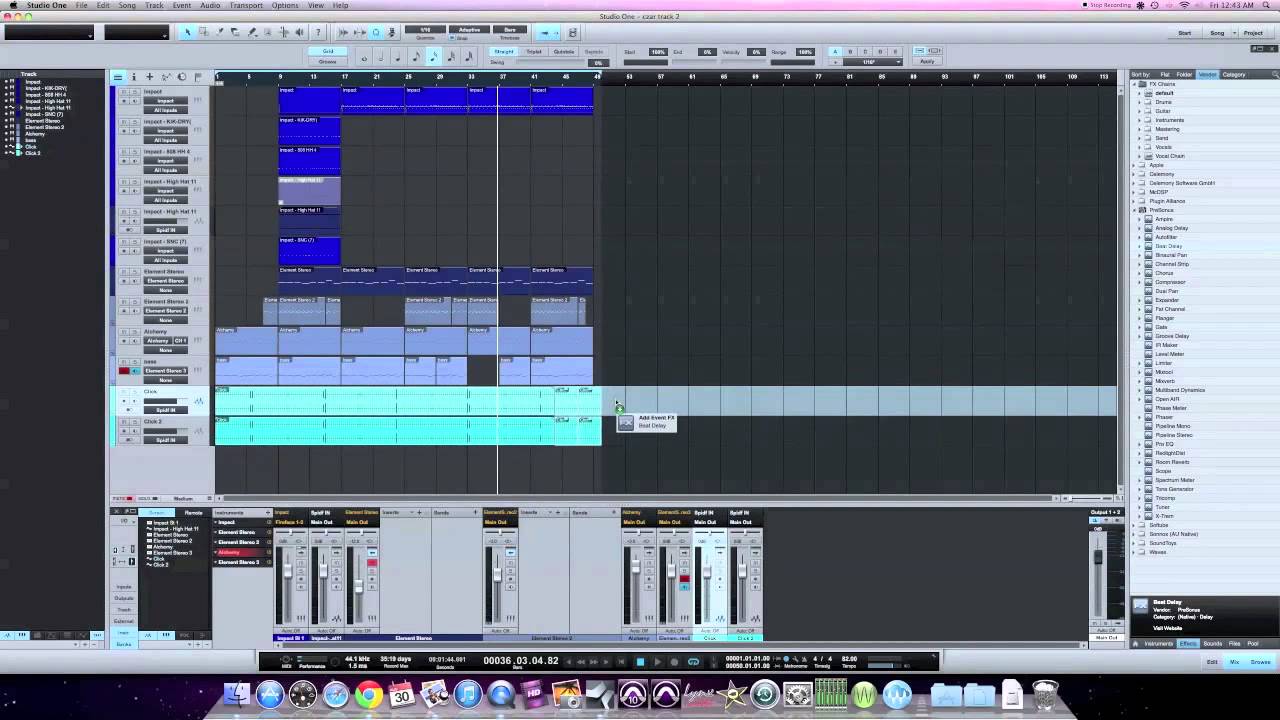Select the Eraser tool

click(235, 32)
